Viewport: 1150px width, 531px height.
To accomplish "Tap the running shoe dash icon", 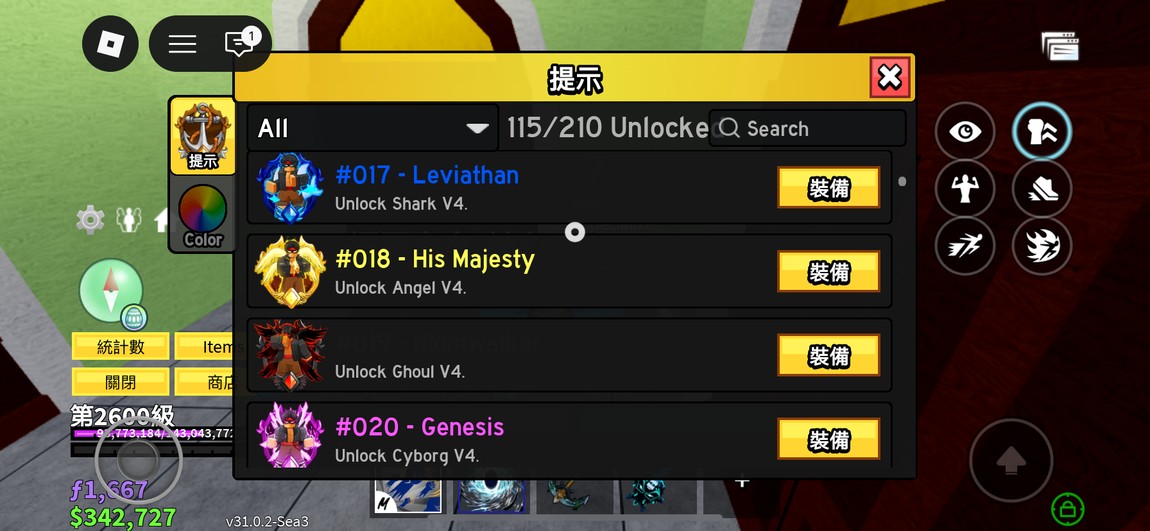I will tap(1041, 188).
